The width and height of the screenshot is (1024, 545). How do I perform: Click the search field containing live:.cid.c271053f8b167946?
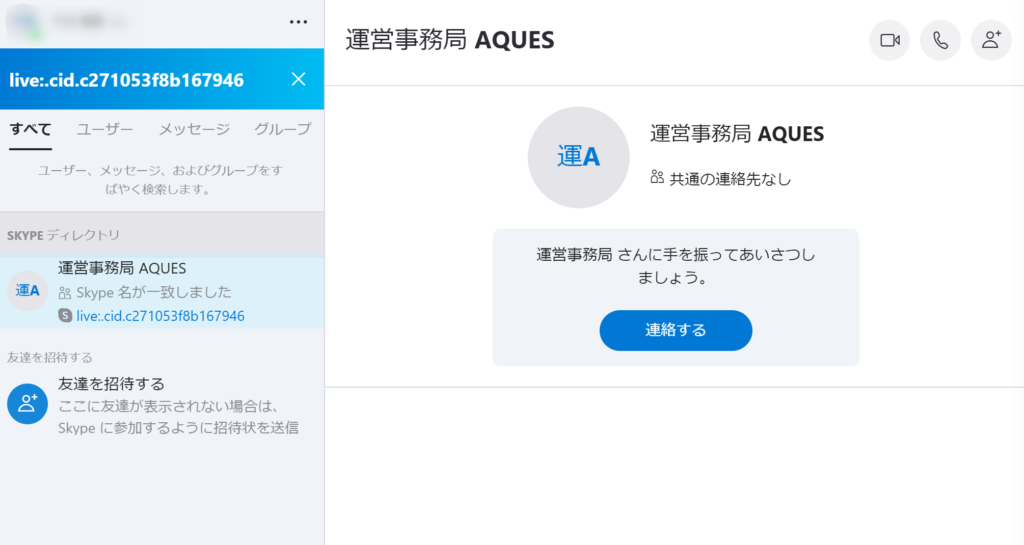144,80
